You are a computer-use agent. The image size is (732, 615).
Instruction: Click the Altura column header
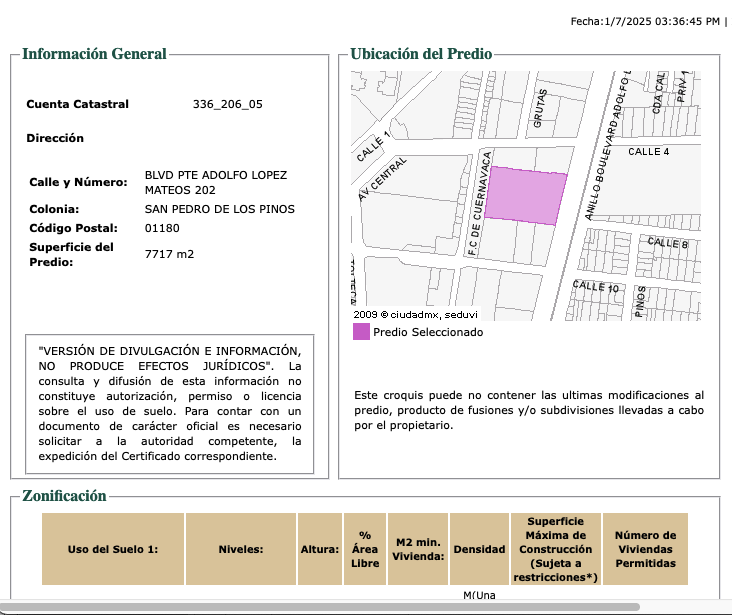(x=320, y=549)
